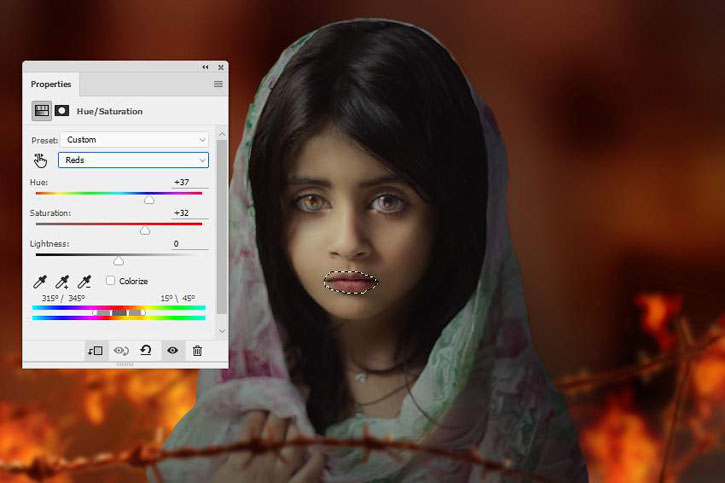Click the Hue value field +37
Screen dimensions: 725x483
[x=190, y=182]
